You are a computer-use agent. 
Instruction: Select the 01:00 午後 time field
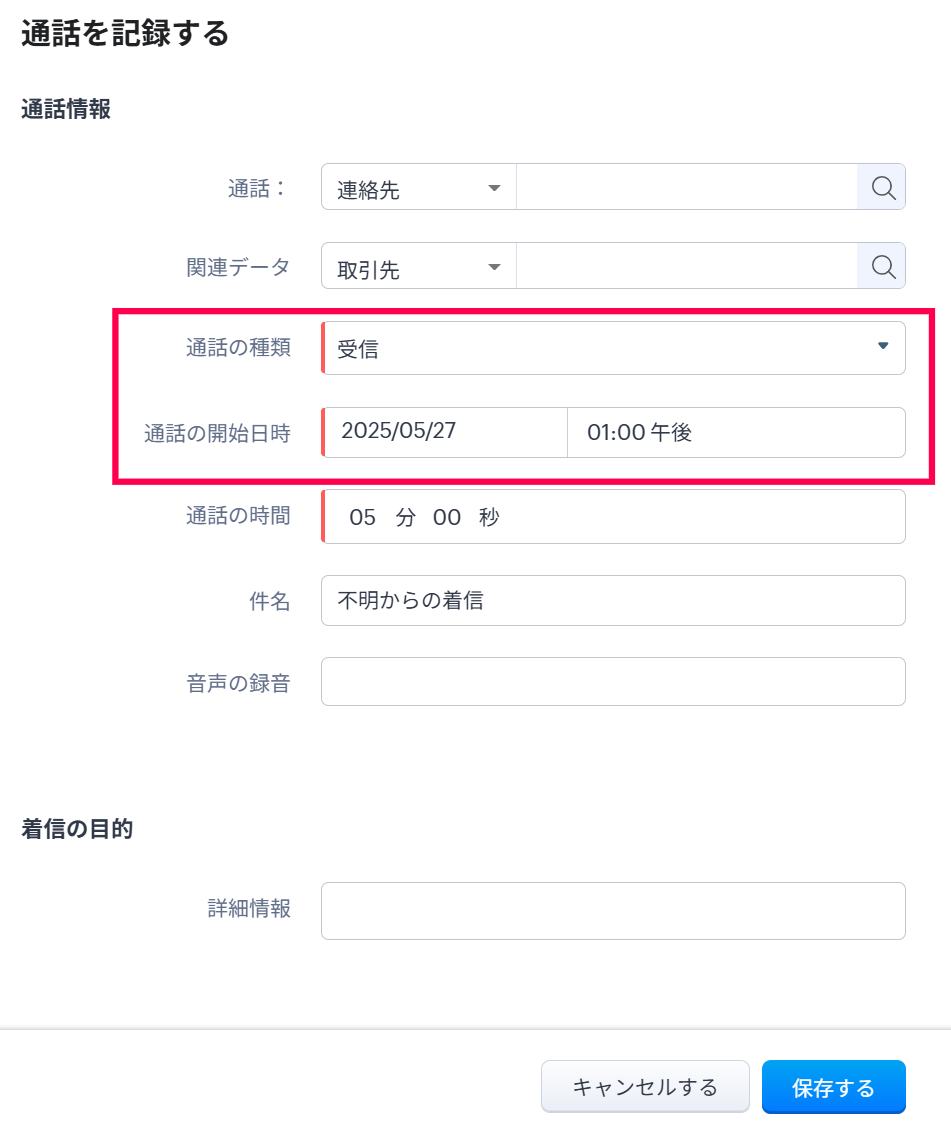[x=735, y=432]
